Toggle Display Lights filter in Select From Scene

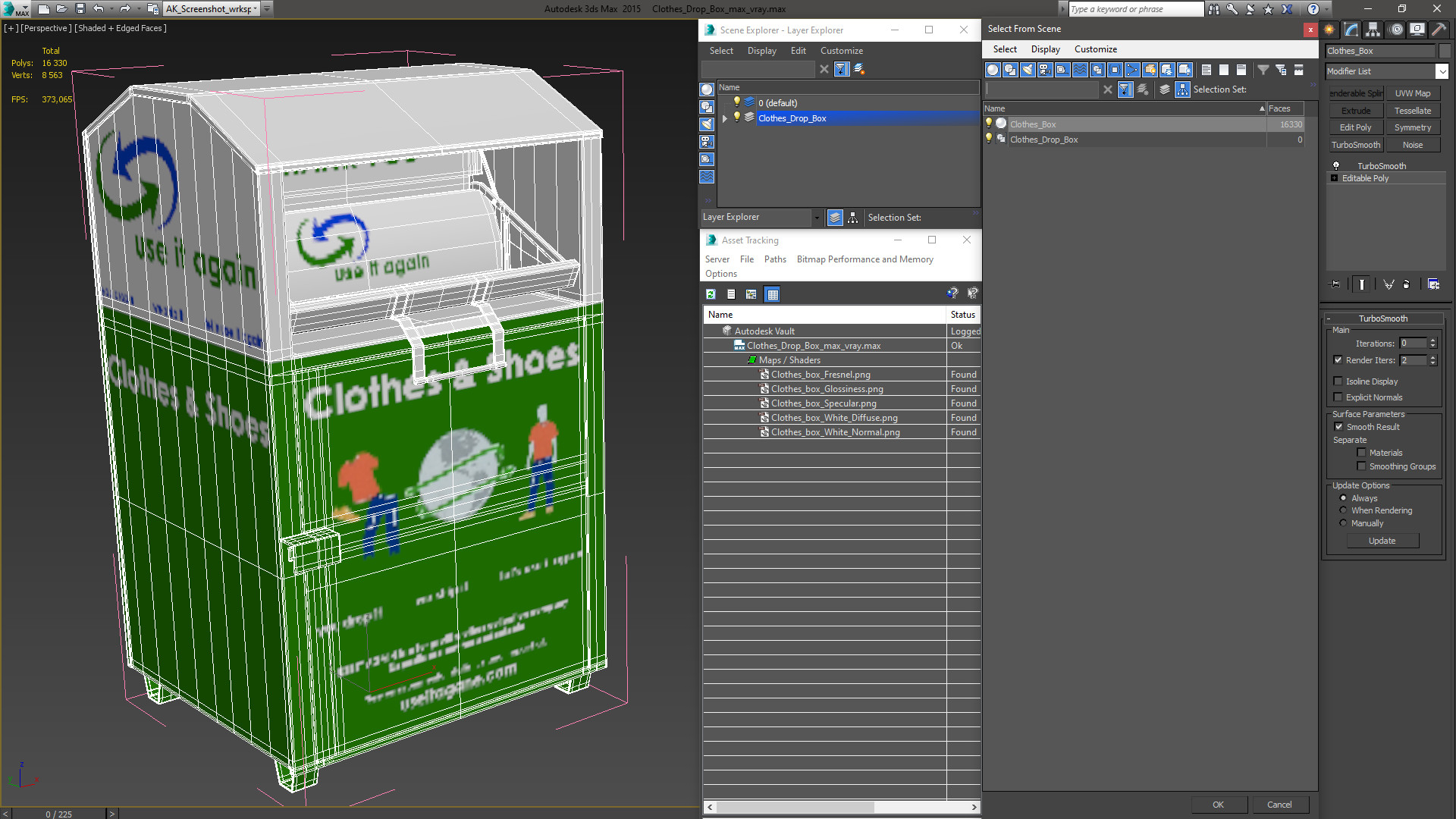click(x=1028, y=70)
